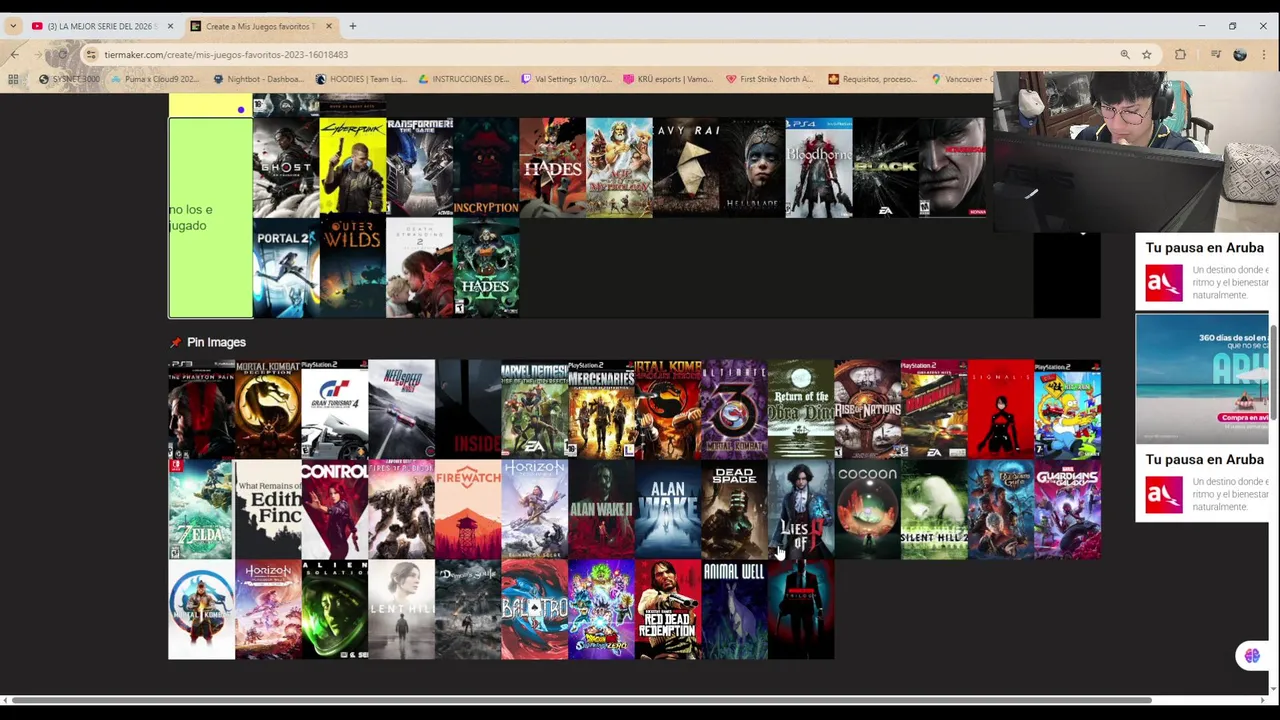Click the Pin Images pushpin icon
Image resolution: width=1280 pixels, height=720 pixels.
click(175, 342)
